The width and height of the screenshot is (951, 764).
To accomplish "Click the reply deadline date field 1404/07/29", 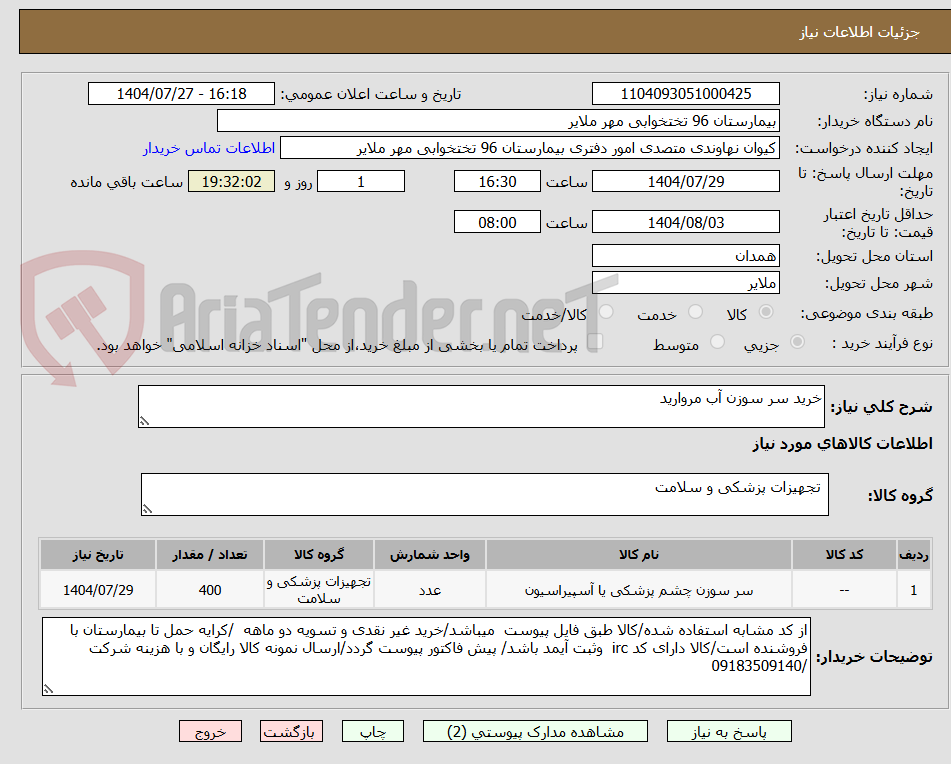I will (686, 181).
